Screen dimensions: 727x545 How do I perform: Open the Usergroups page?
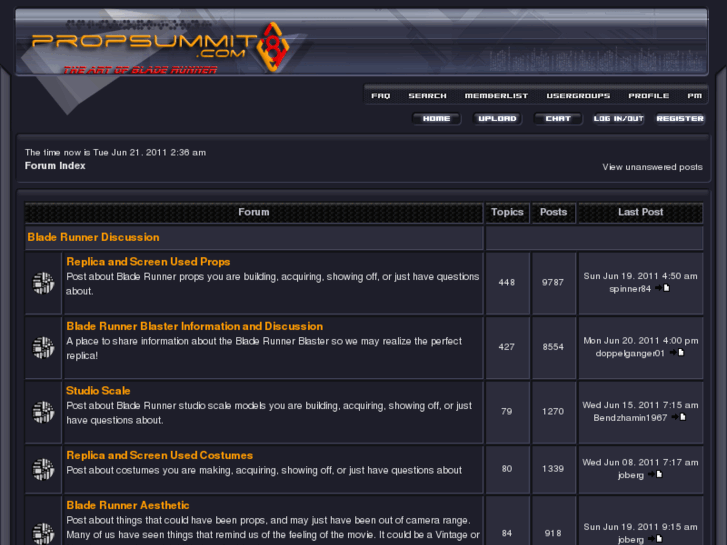pos(578,96)
